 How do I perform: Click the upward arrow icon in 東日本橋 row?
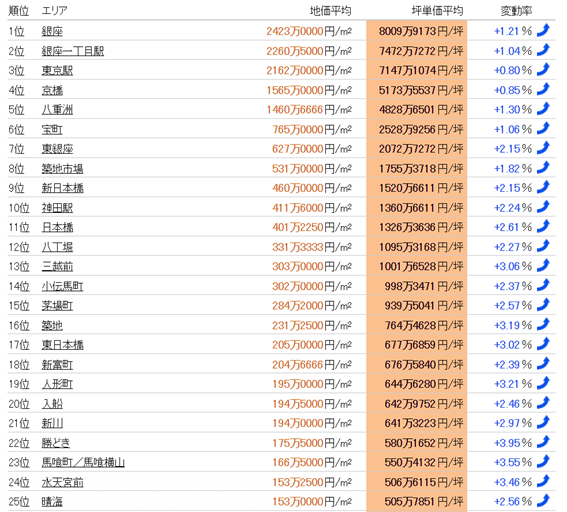tap(543, 344)
